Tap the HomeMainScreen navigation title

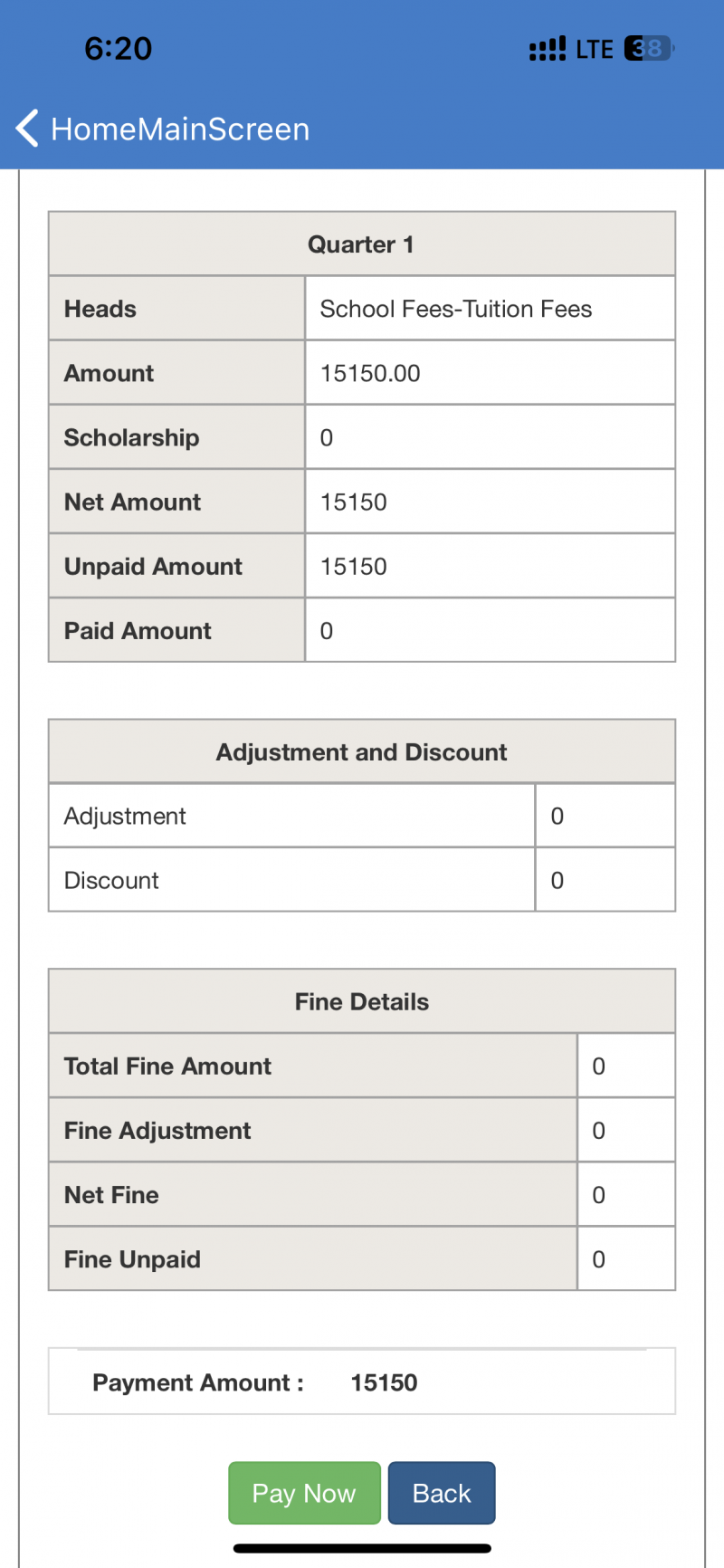tap(180, 129)
